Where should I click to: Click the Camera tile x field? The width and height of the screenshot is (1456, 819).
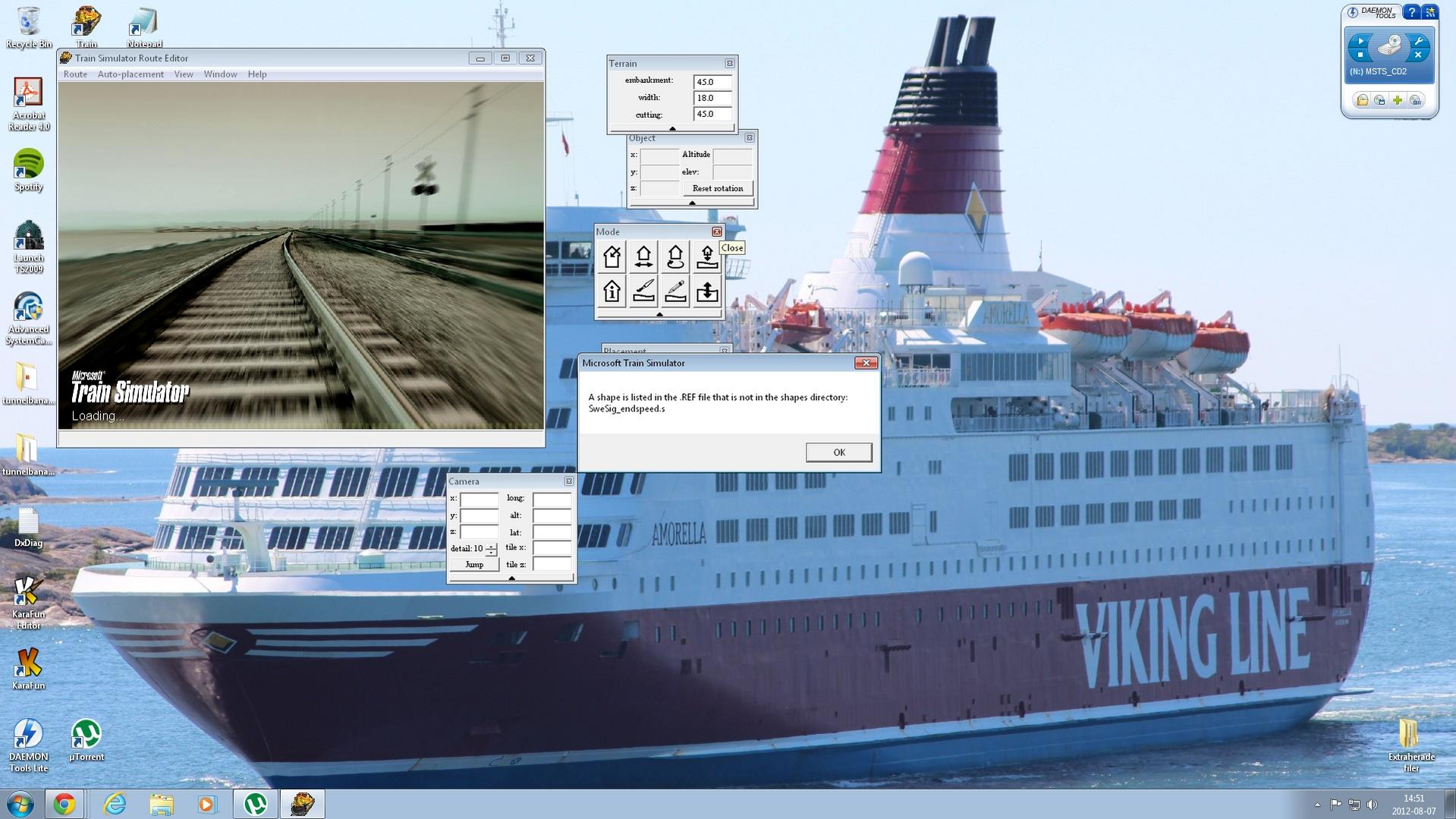[x=552, y=548]
